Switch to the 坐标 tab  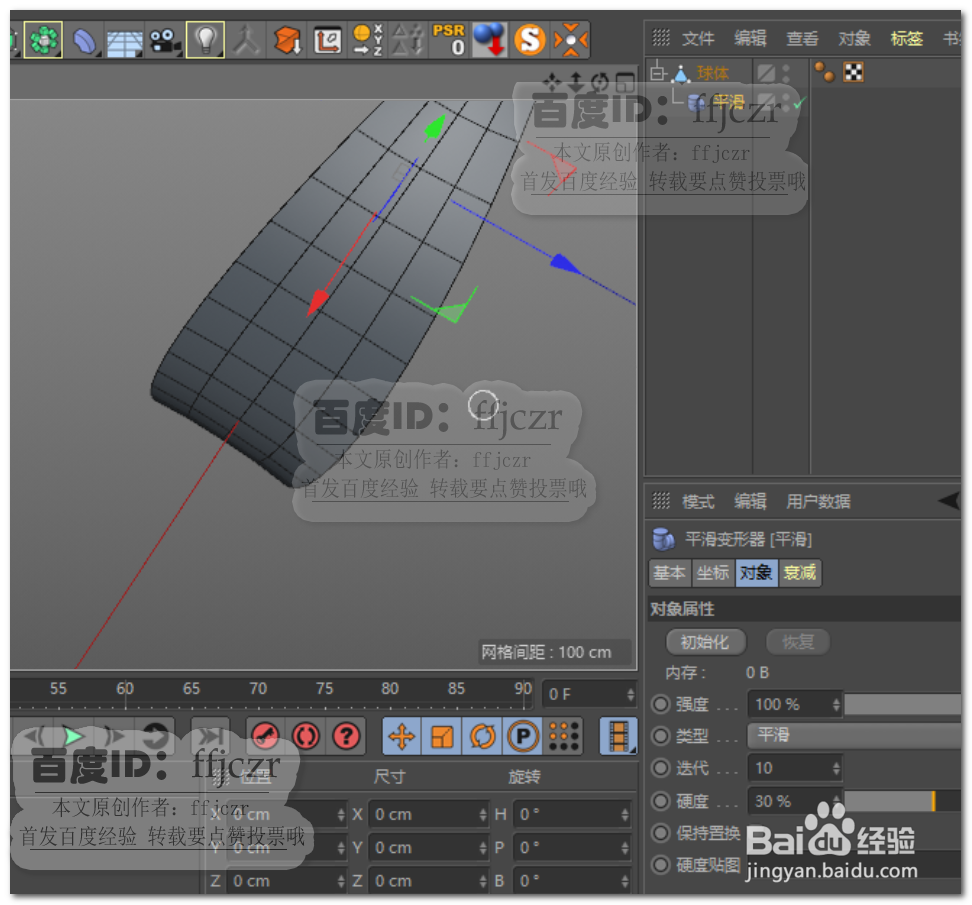pos(713,573)
